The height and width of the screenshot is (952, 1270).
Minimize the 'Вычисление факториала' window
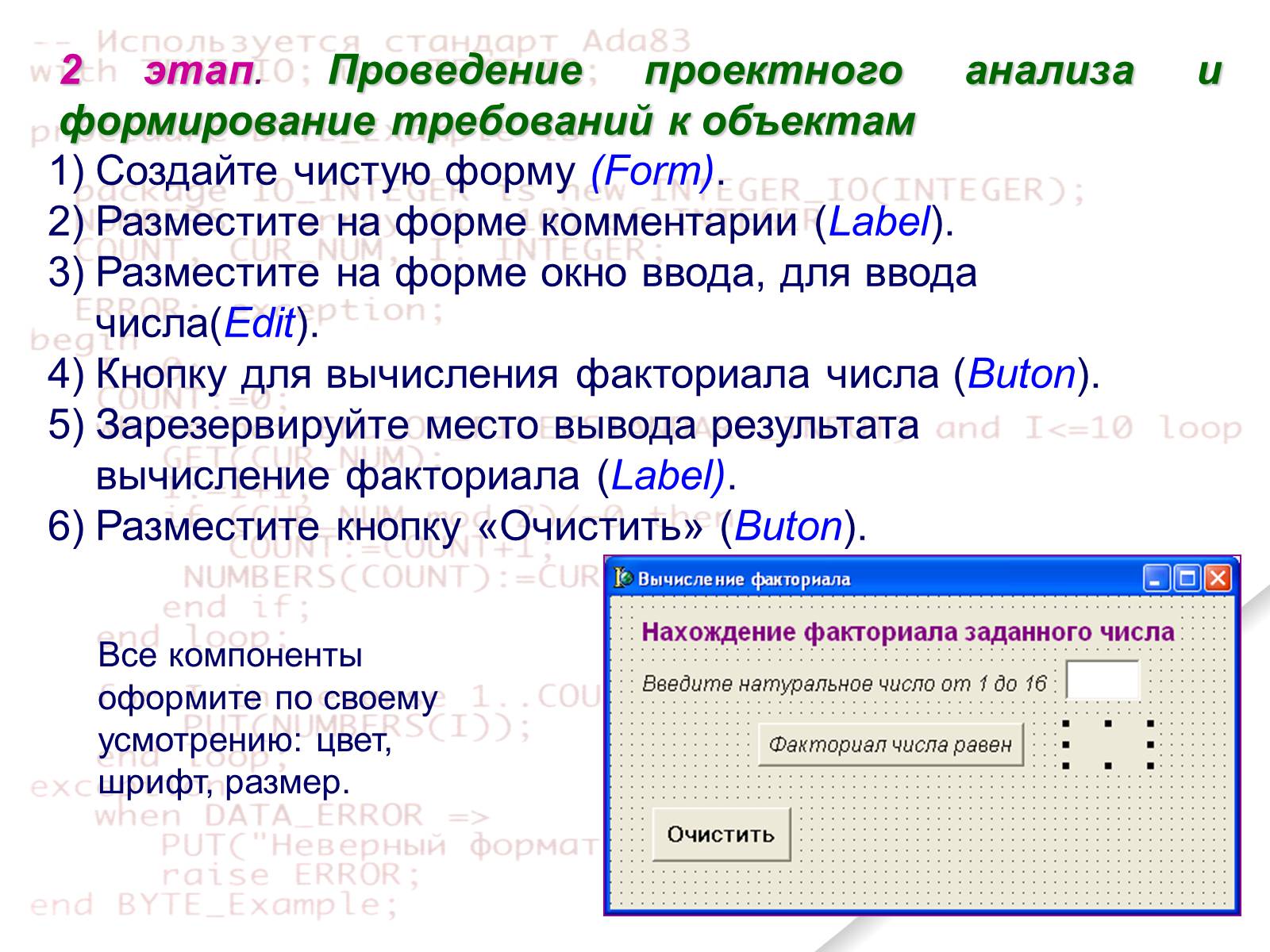click(x=1156, y=578)
